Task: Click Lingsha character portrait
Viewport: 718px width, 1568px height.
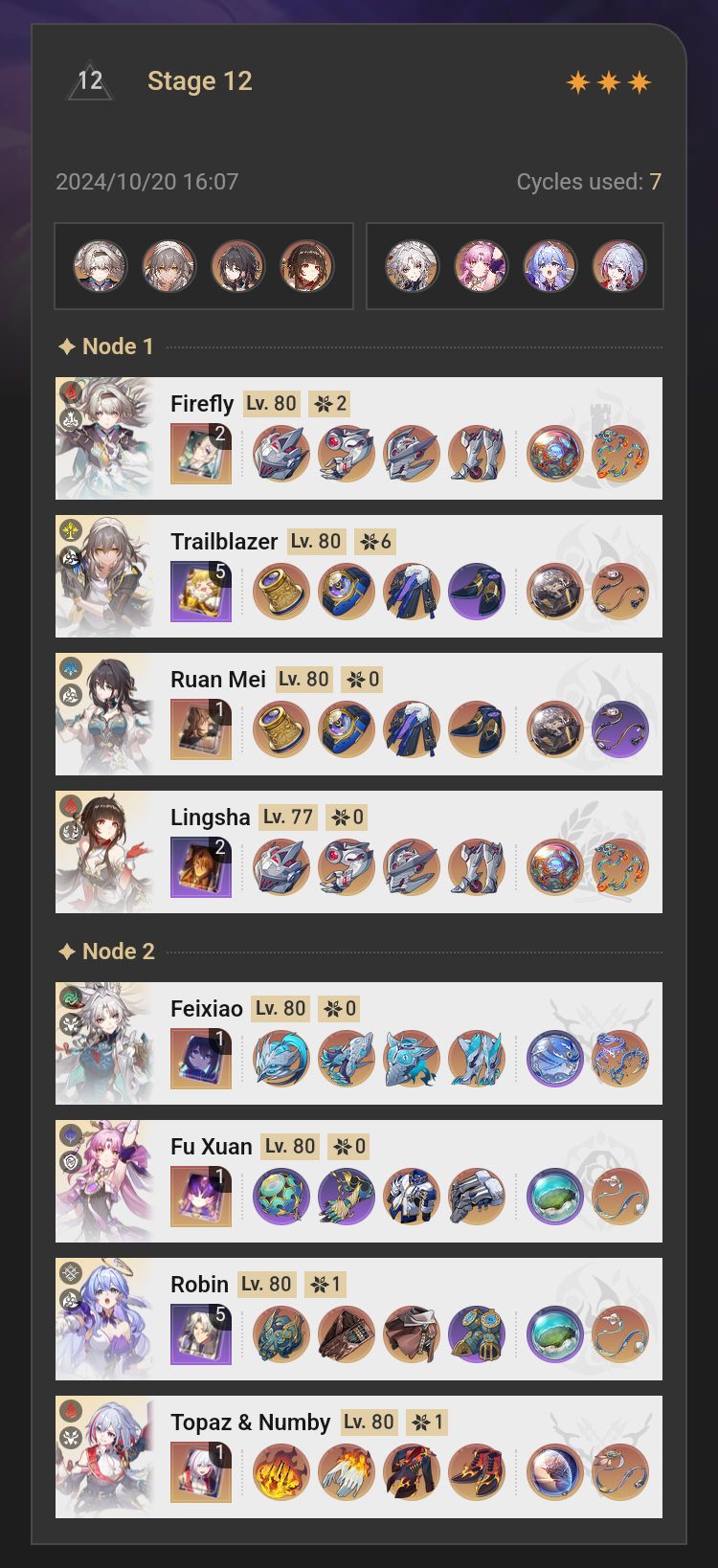Action: tap(105, 852)
